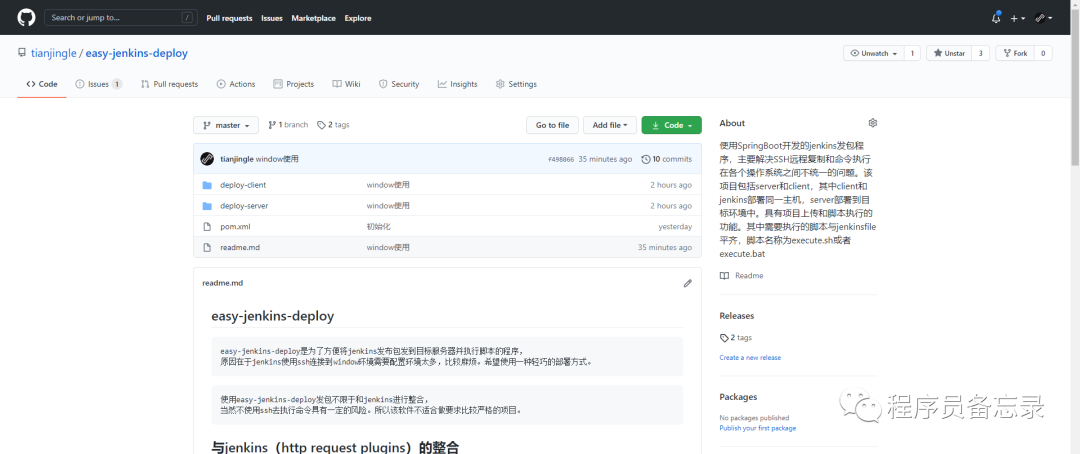Click the fork count 0
The width and height of the screenshot is (1080, 454).
(1043, 53)
